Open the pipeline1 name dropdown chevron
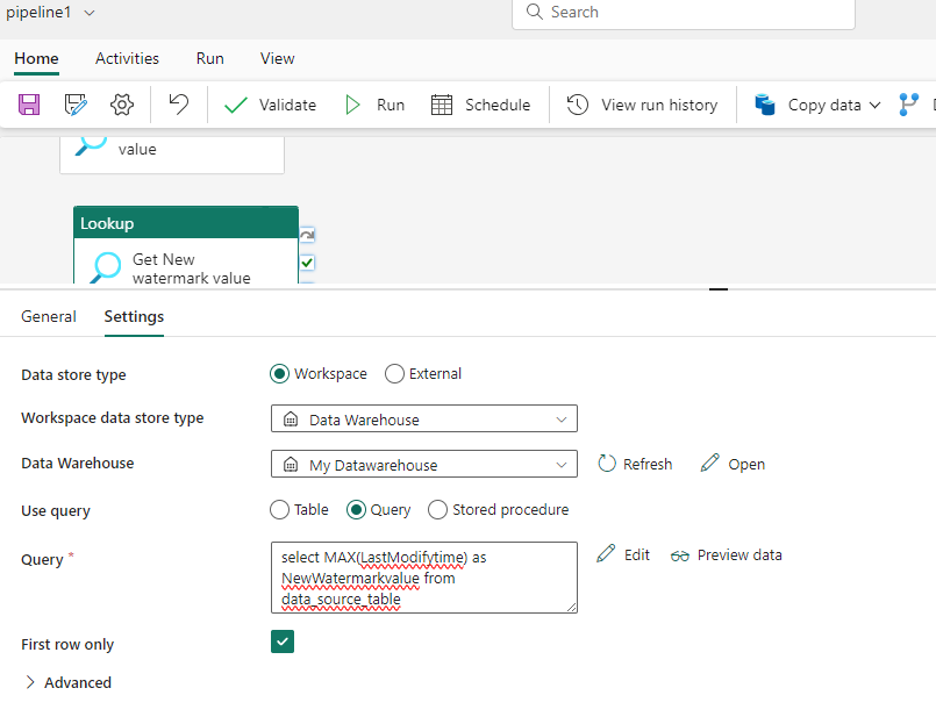 click(x=89, y=13)
